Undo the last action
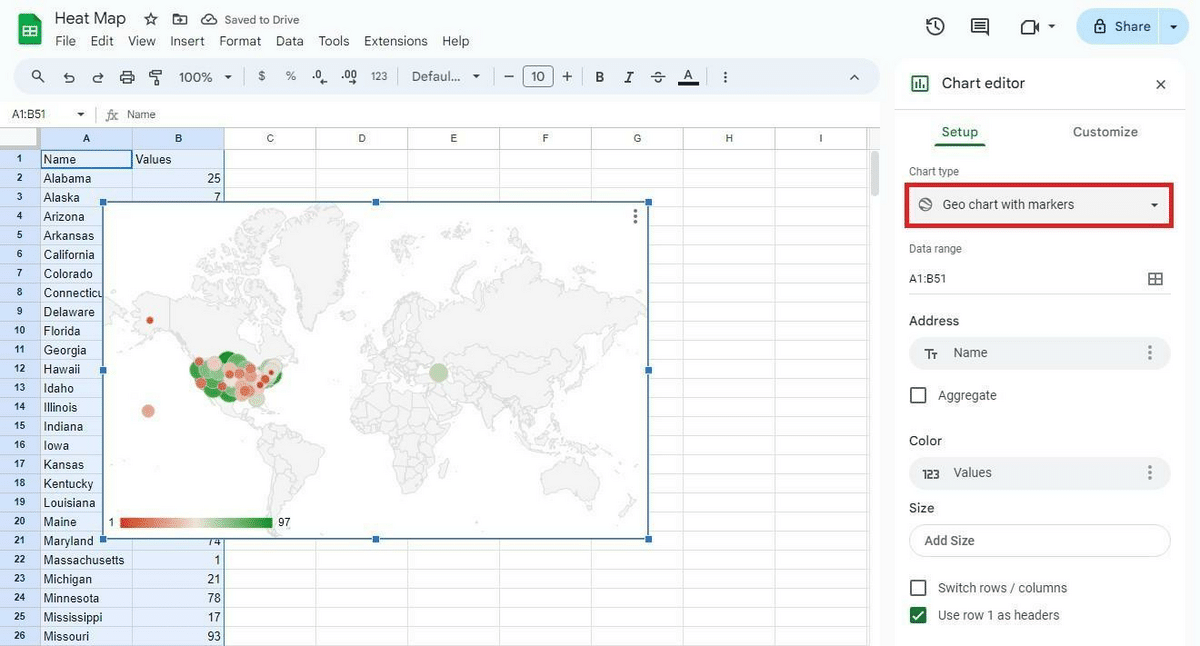1200x646 pixels. tap(69, 77)
